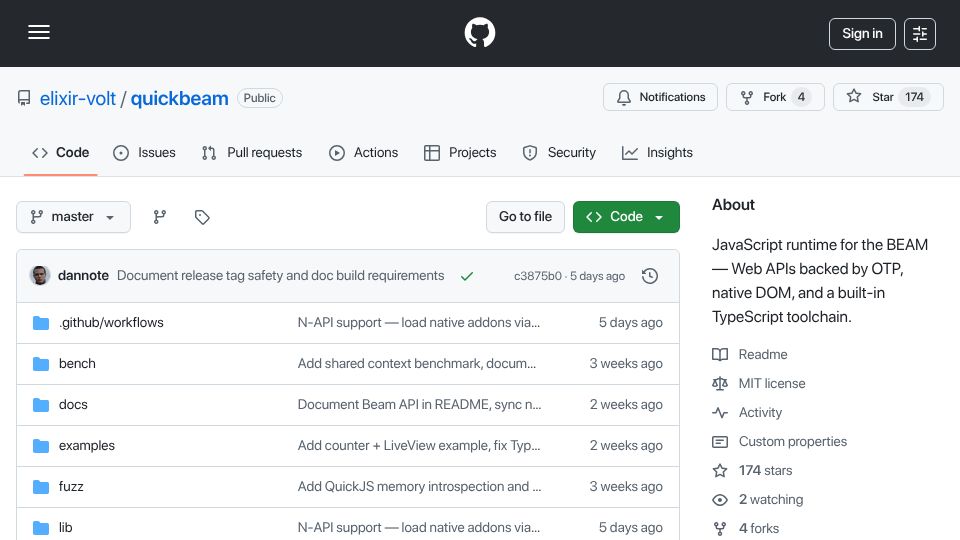This screenshot has height=540, width=960.
Task: Open 4 forks link
Action: tap(759, 528)
